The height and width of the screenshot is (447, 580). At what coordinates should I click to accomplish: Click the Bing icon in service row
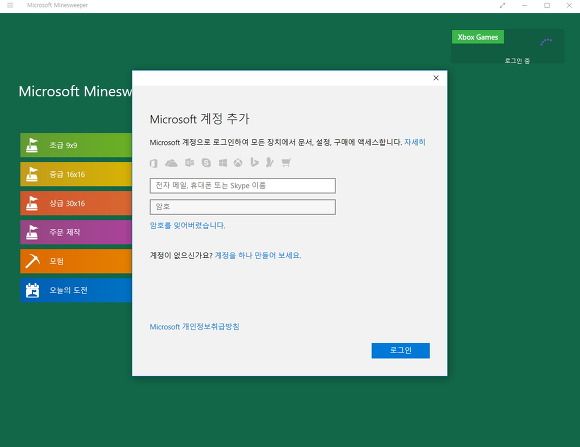coord(254,162)
